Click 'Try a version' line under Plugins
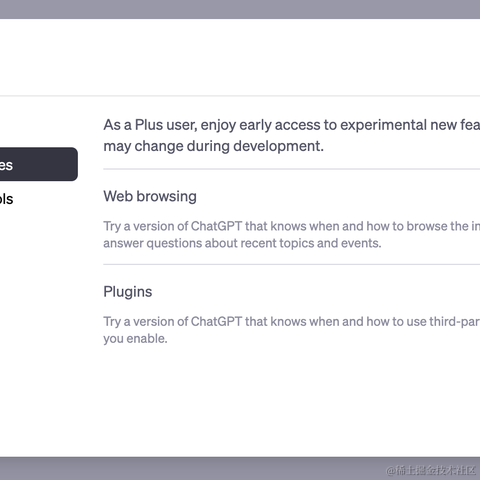Screen dimensions: 480x480 pyautogui.click(x=292, y=322)
